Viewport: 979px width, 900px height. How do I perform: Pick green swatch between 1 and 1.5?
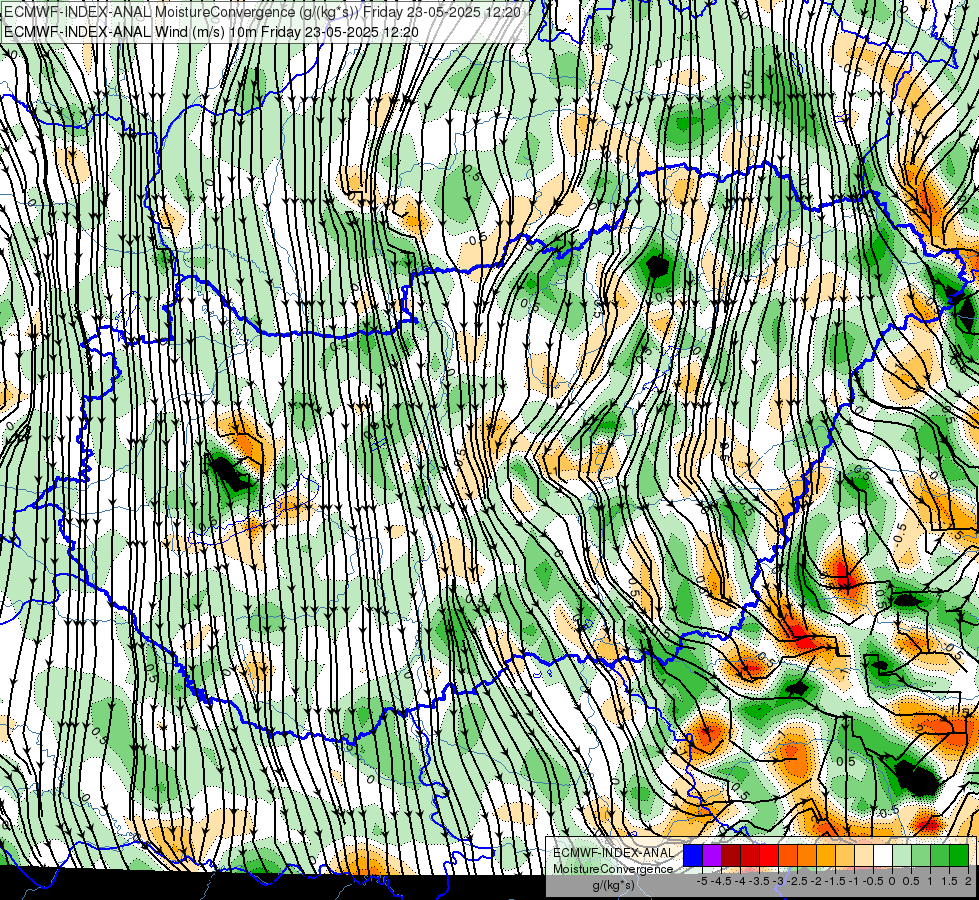pos(940,855)
